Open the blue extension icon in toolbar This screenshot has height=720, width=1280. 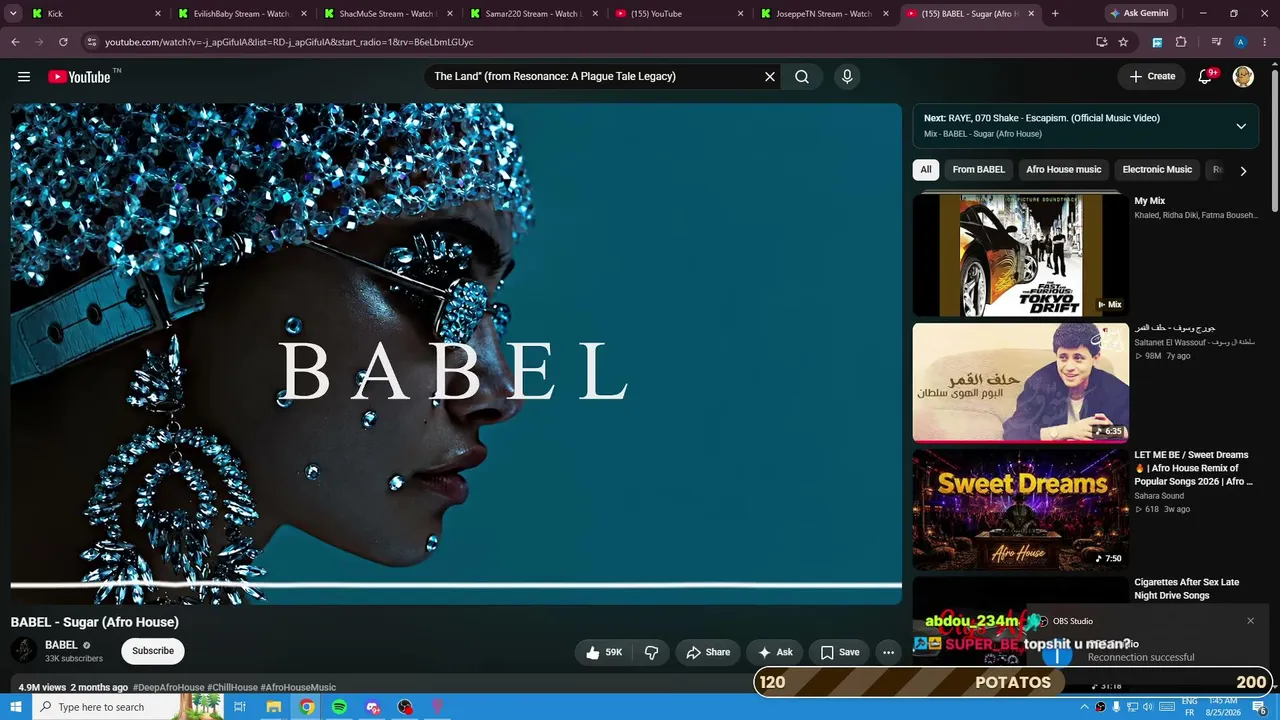click(1158, 42)
